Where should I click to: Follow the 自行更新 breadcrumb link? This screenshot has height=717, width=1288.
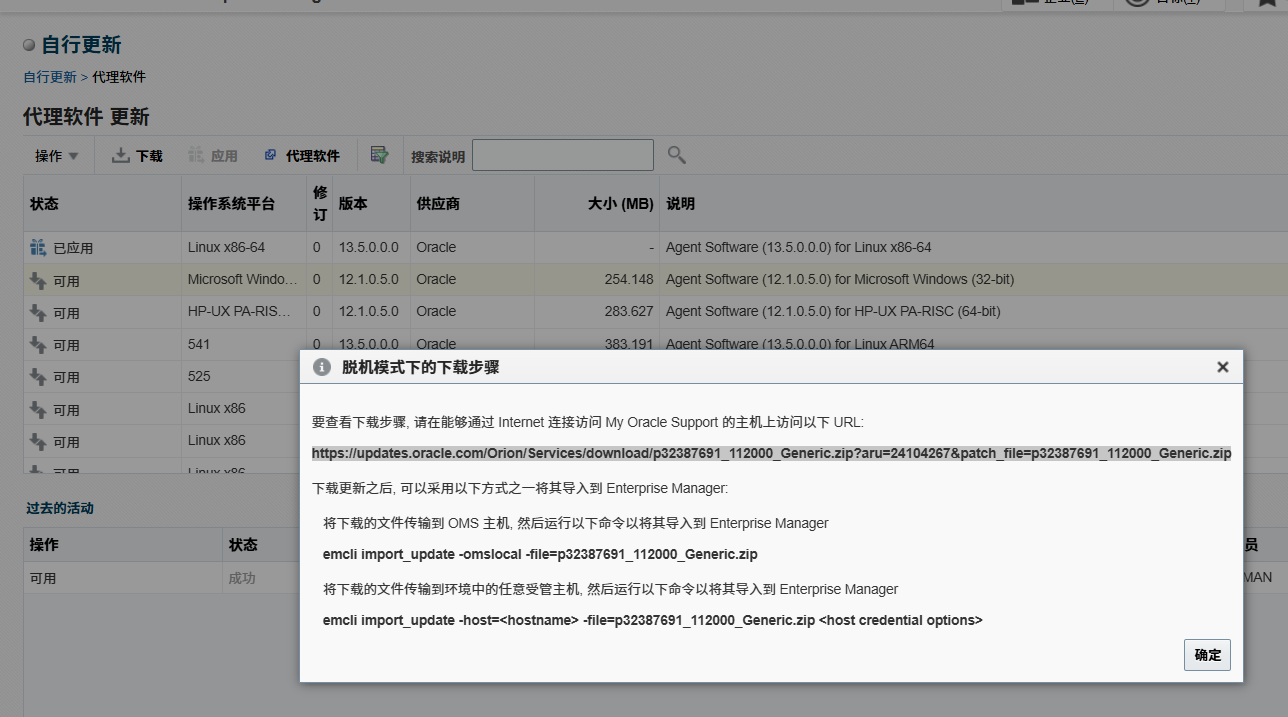pos(50,77)
